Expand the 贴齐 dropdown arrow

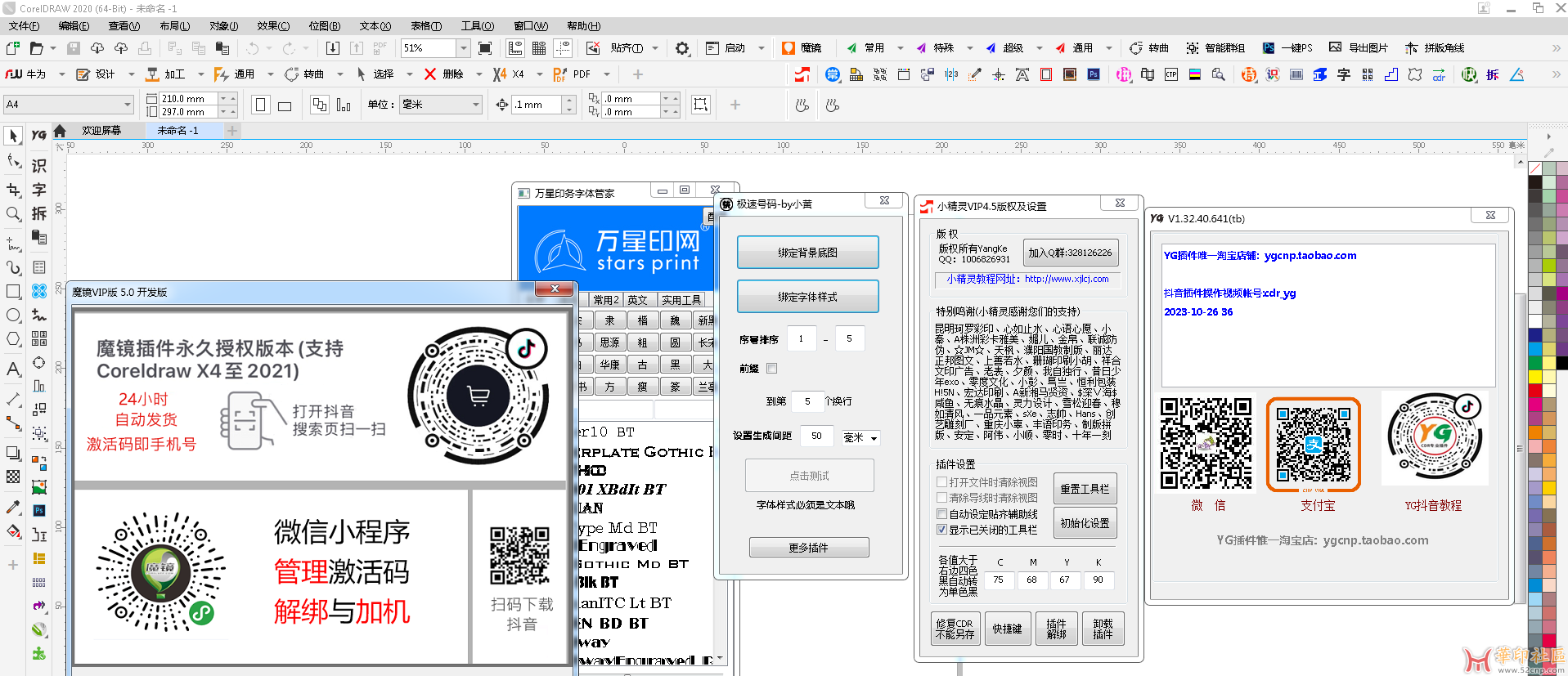click(x=655, y=48)
